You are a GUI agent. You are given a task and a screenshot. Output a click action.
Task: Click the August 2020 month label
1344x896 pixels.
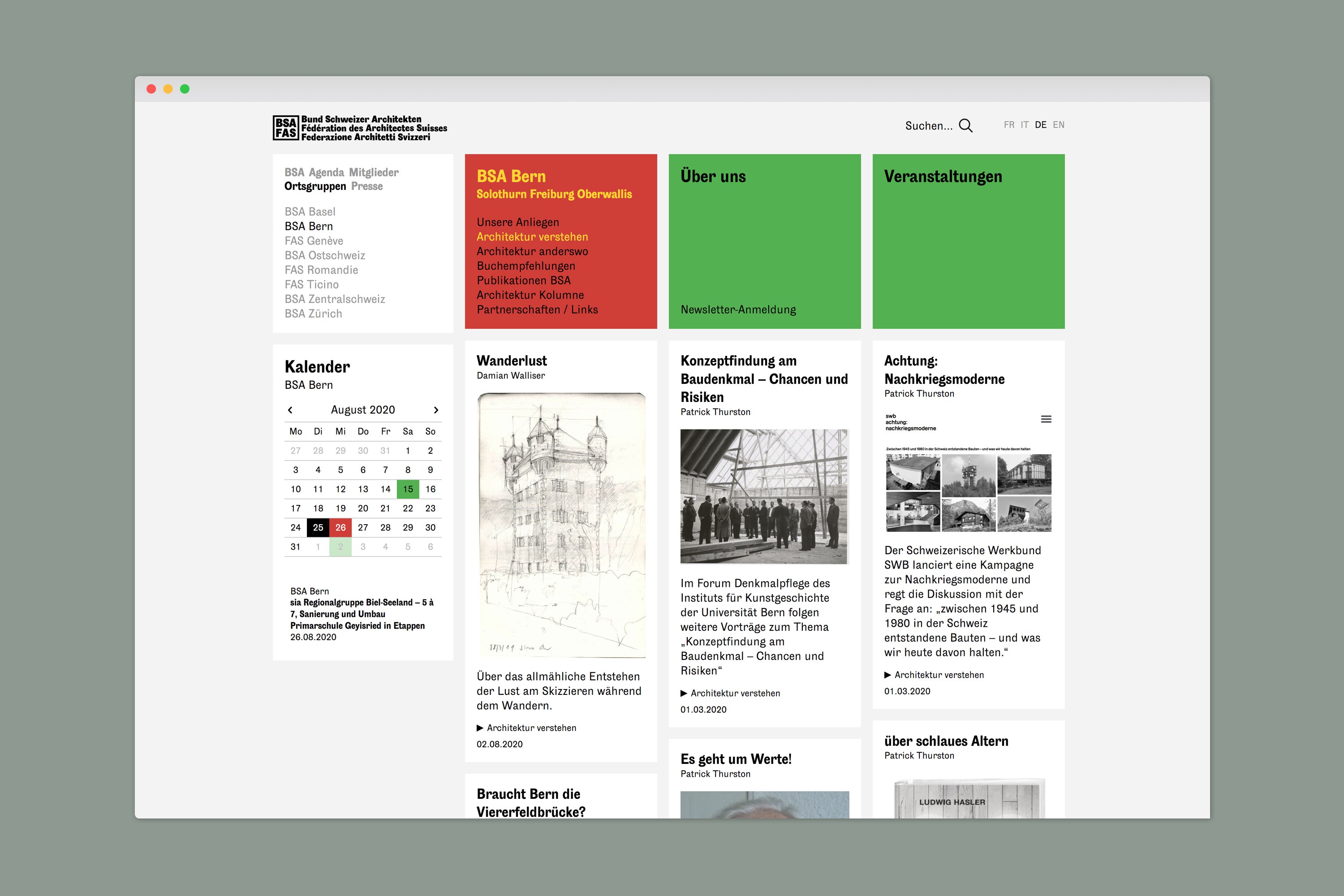tap(363, 410)
